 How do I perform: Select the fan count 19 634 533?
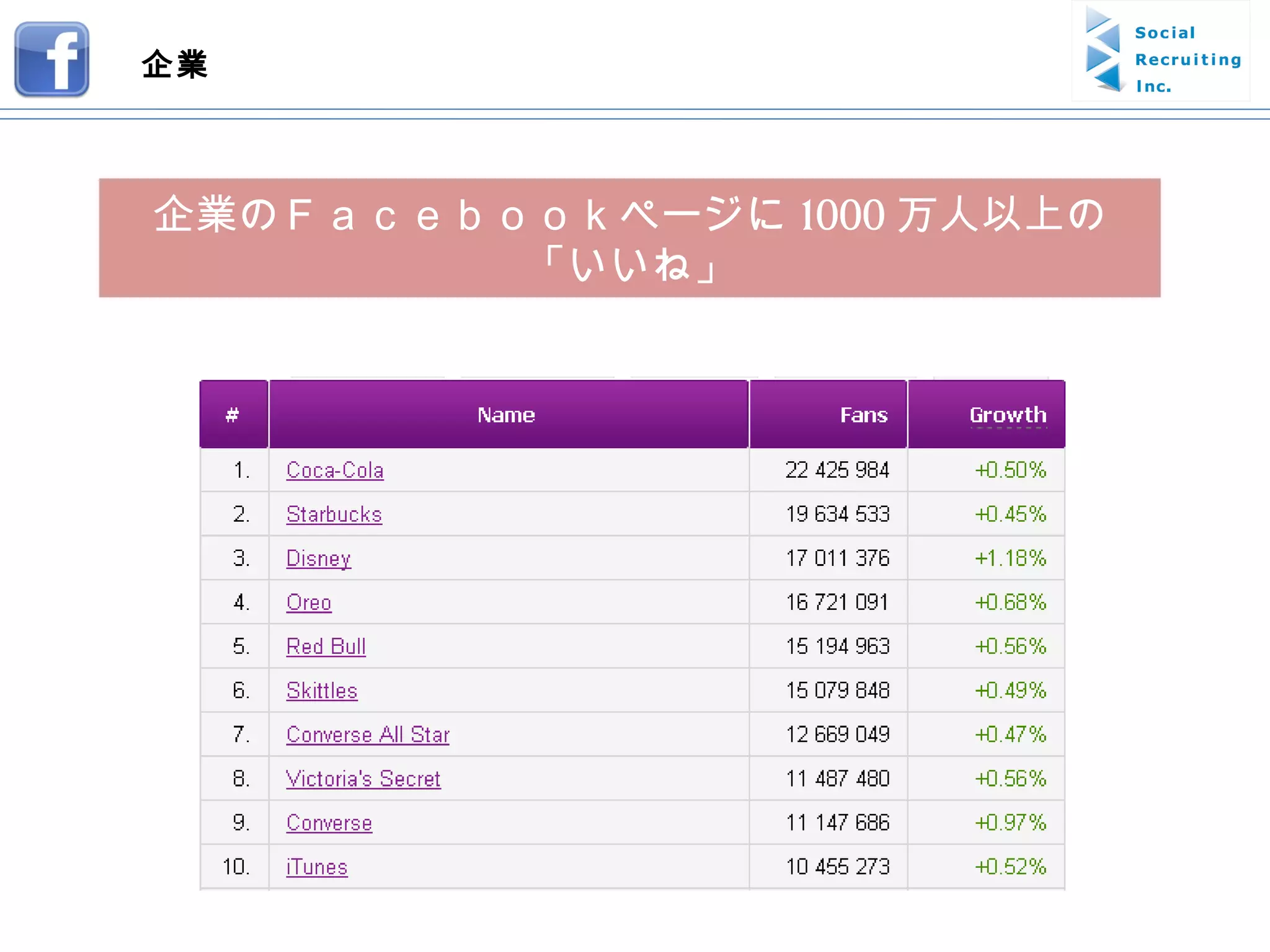click(838, 514)
